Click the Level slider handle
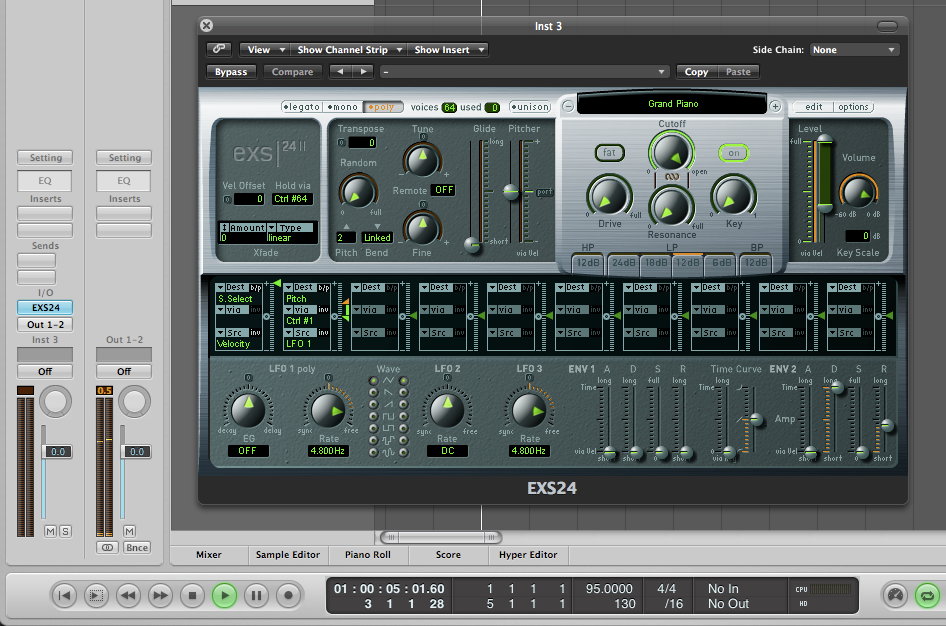This screenshot has height=626, width=946. click(824, 140)
